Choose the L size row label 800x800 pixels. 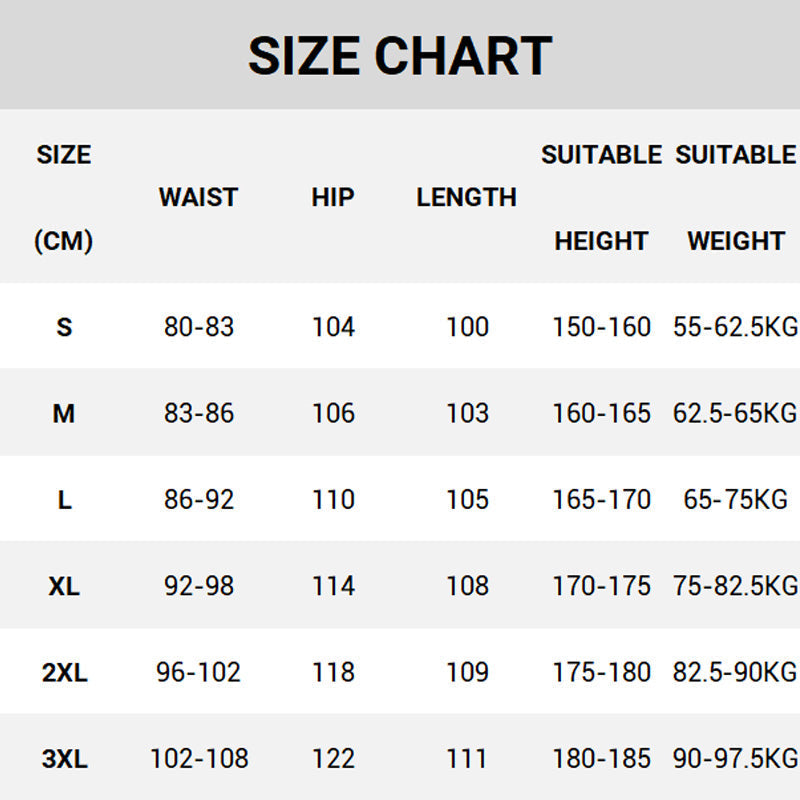tap(64, 500)
